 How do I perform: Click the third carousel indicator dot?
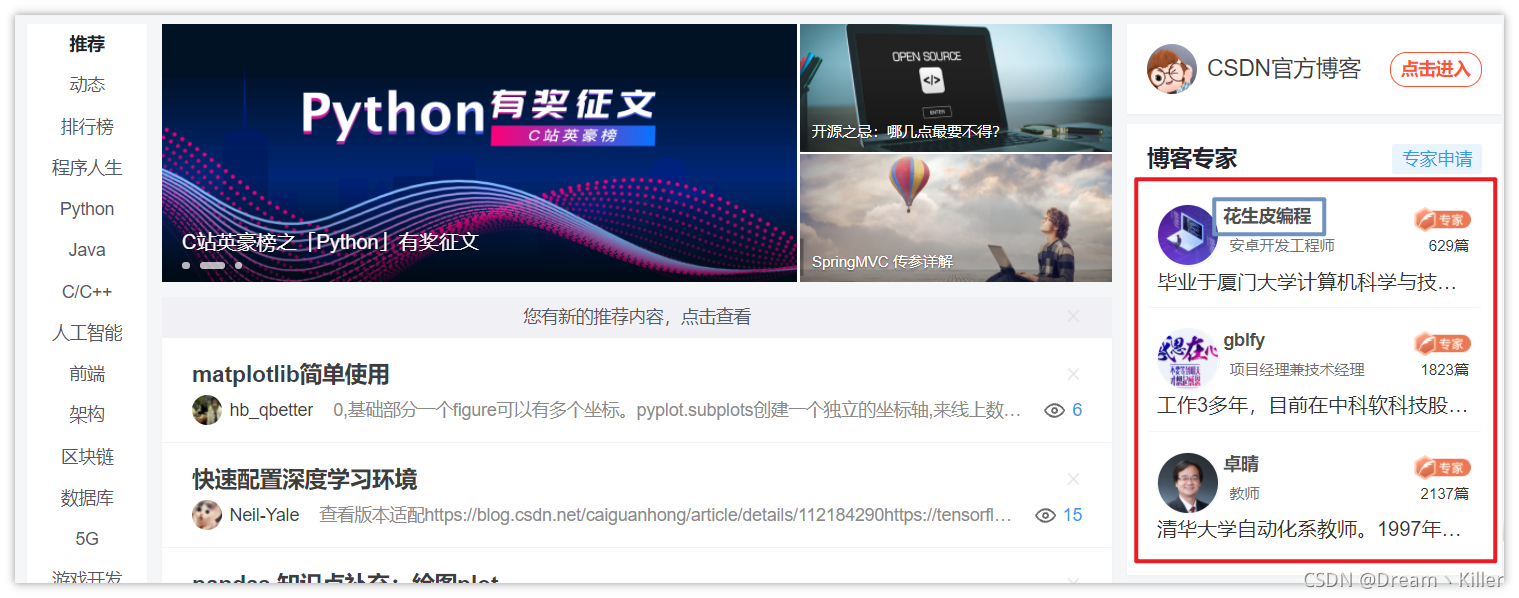(238, 266)
